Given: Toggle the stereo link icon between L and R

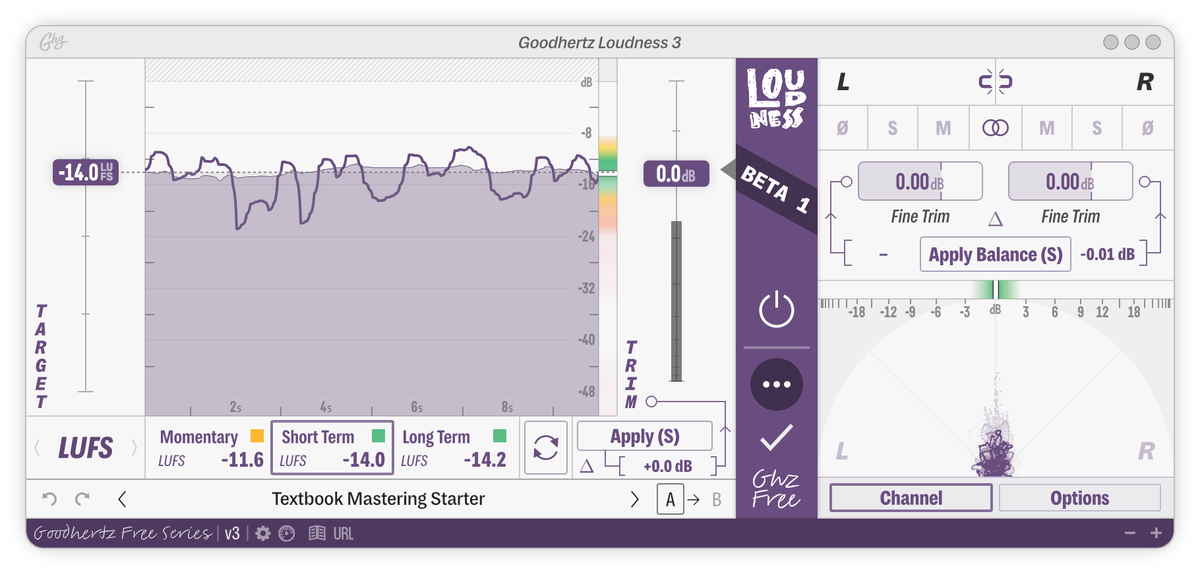Looking at the screenshot, I should pyautogui.click(x=995, y=82).
